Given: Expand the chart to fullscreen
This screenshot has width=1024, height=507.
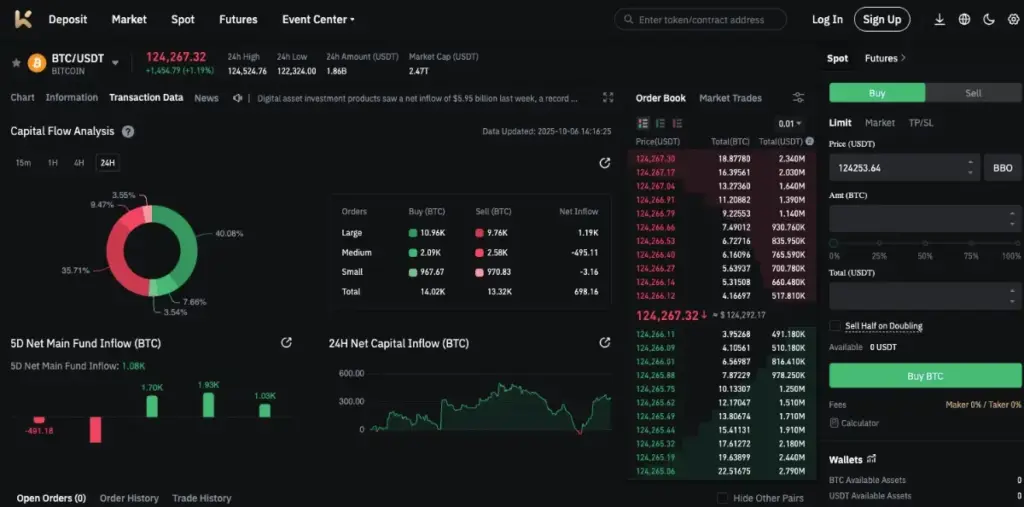Looking at the screenshot, I should [608, 98].
